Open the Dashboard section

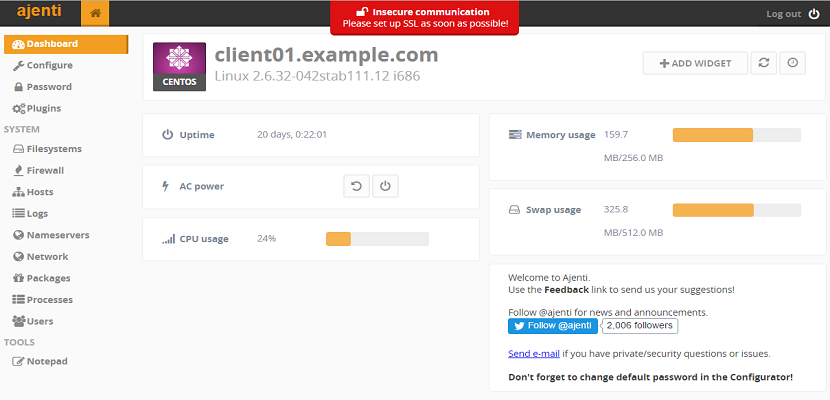[x=66, y=44]
